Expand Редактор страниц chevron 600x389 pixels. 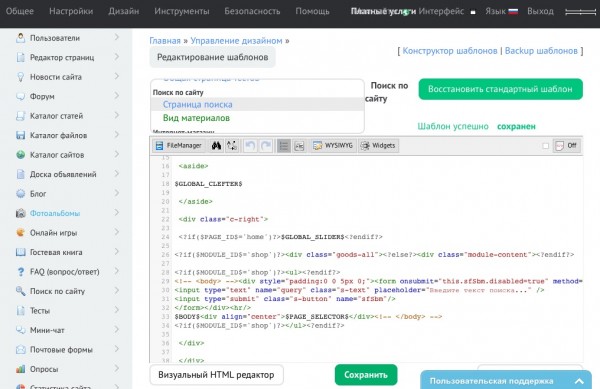117,57
